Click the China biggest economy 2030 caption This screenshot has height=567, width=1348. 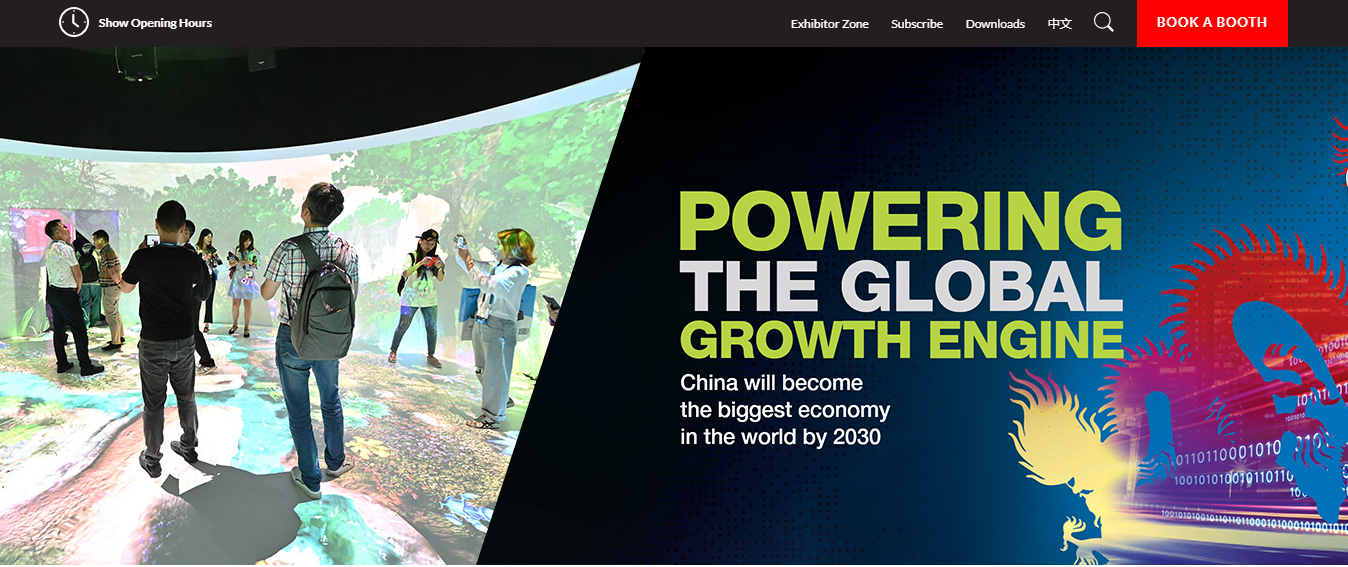pos(784,410)
